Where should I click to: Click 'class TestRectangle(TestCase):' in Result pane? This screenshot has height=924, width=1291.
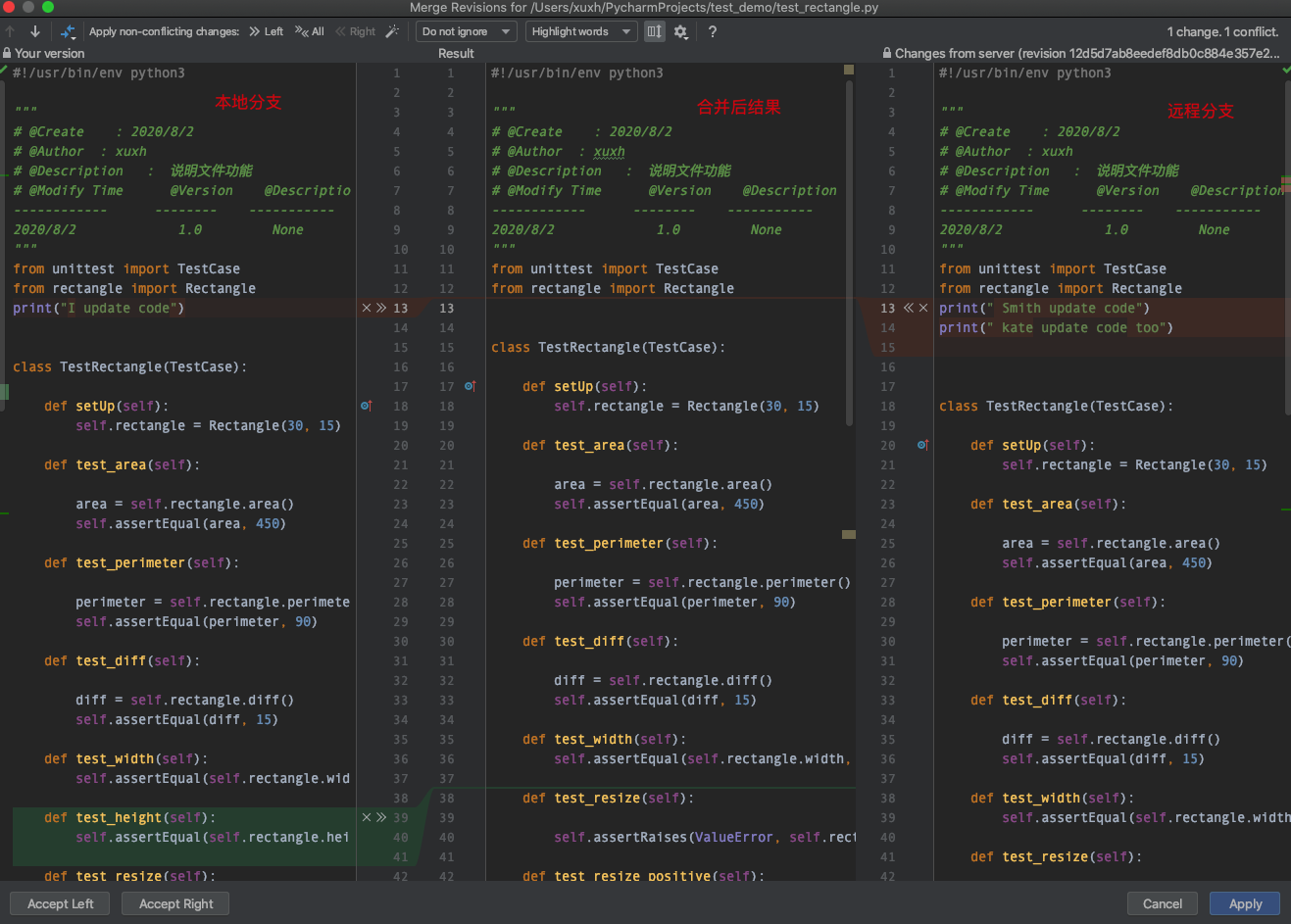608,347
